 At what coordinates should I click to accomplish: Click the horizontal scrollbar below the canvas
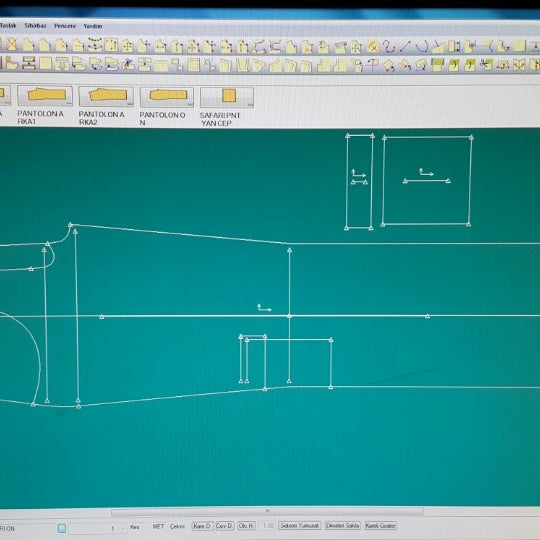267,511
